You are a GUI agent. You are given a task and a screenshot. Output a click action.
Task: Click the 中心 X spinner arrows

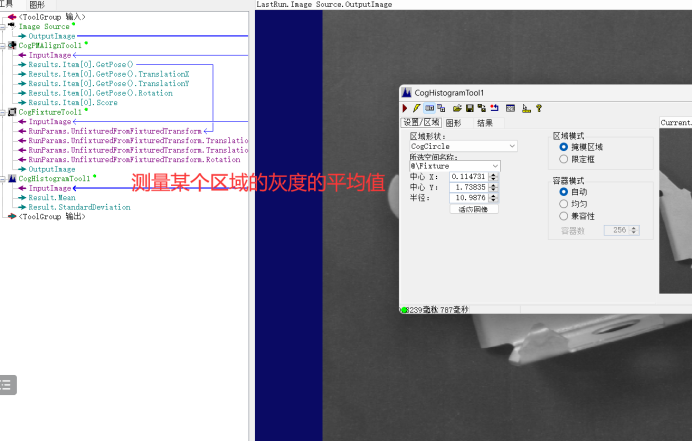pyautogui.click(x=494, y=177)
